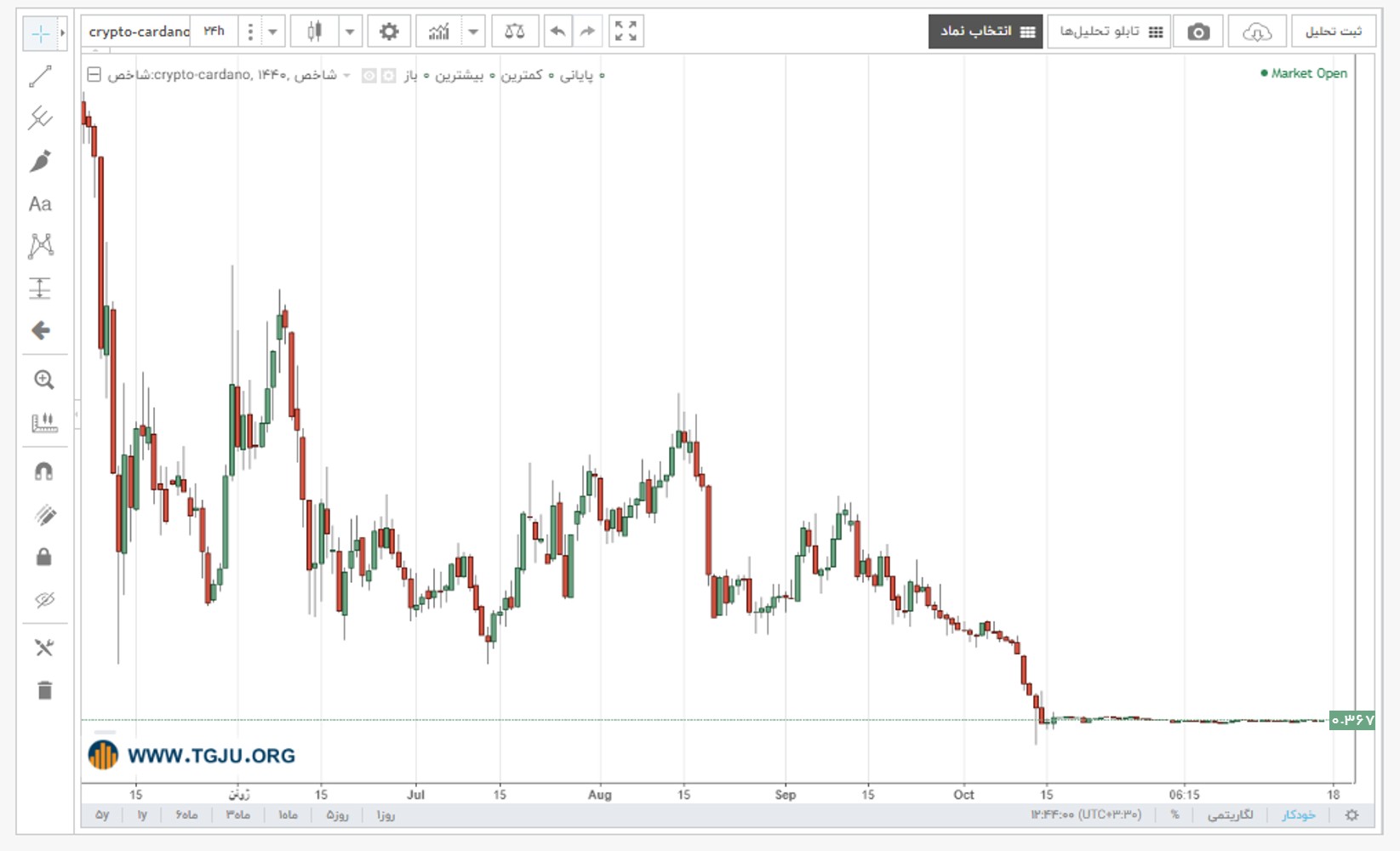The height and width of the screenshot is (851, 1400).
Task: Click the trash icon to remove drawings
Action: coord(44,690)
